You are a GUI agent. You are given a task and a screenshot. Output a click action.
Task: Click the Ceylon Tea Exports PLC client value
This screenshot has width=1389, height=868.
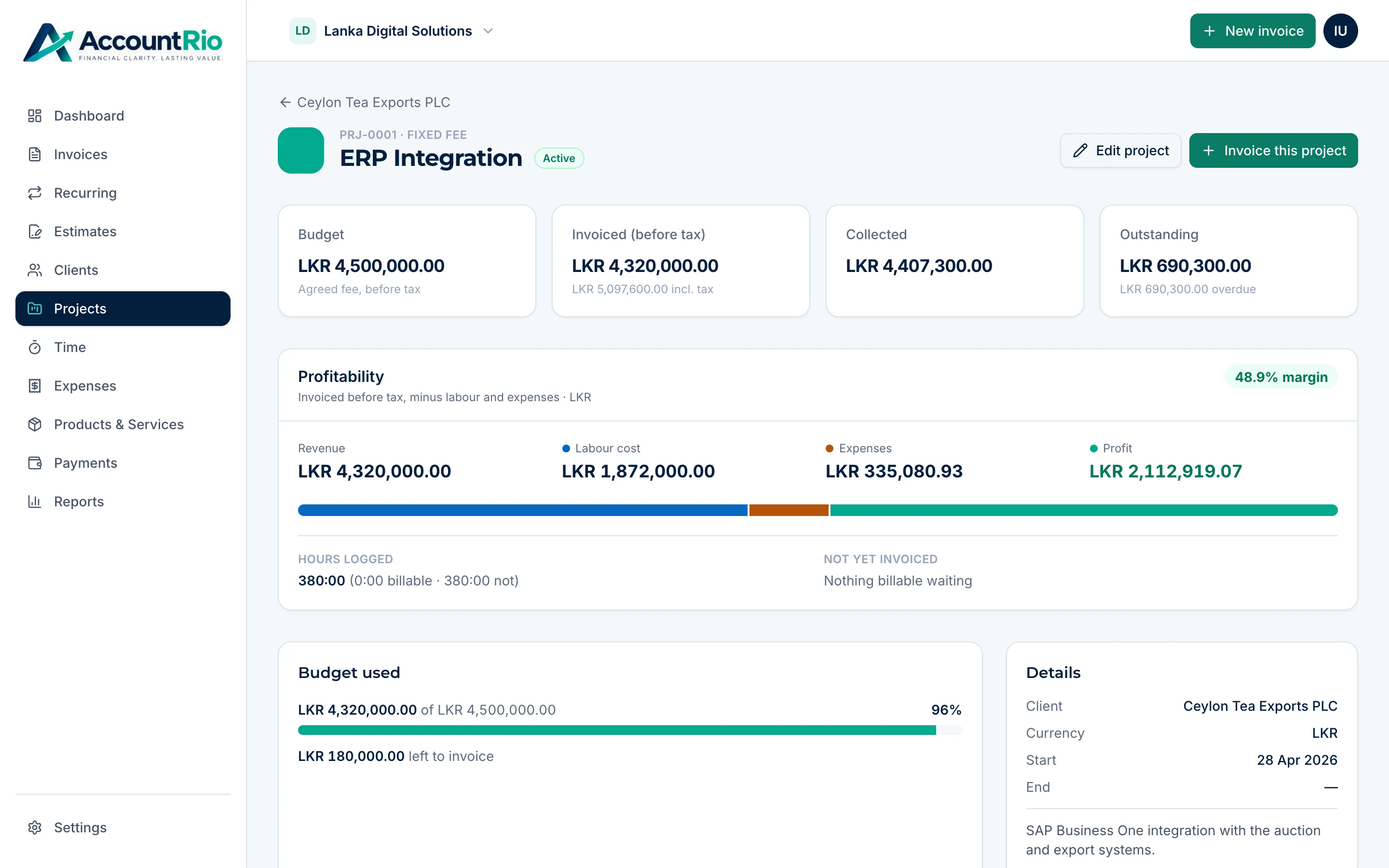[1260, 706]
